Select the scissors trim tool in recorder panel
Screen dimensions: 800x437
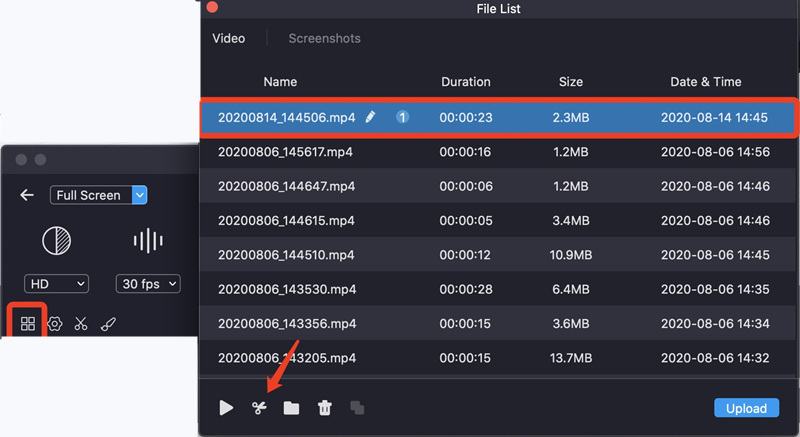coord(81,323)
